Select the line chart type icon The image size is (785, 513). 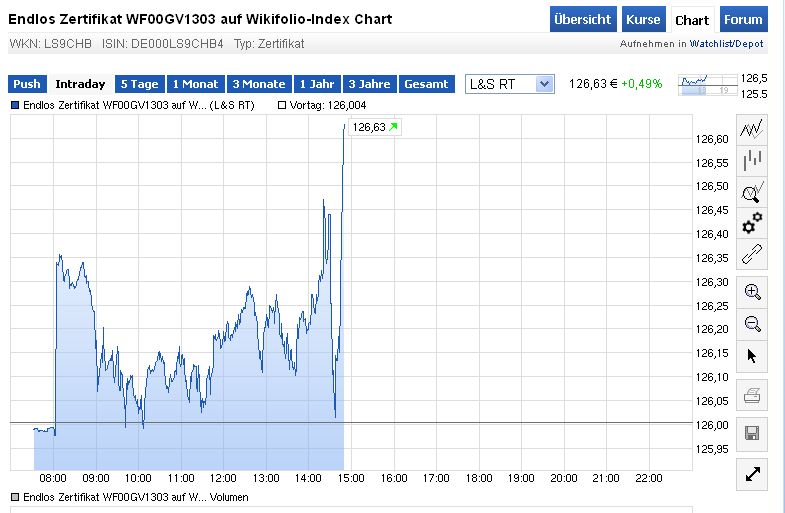751,130
